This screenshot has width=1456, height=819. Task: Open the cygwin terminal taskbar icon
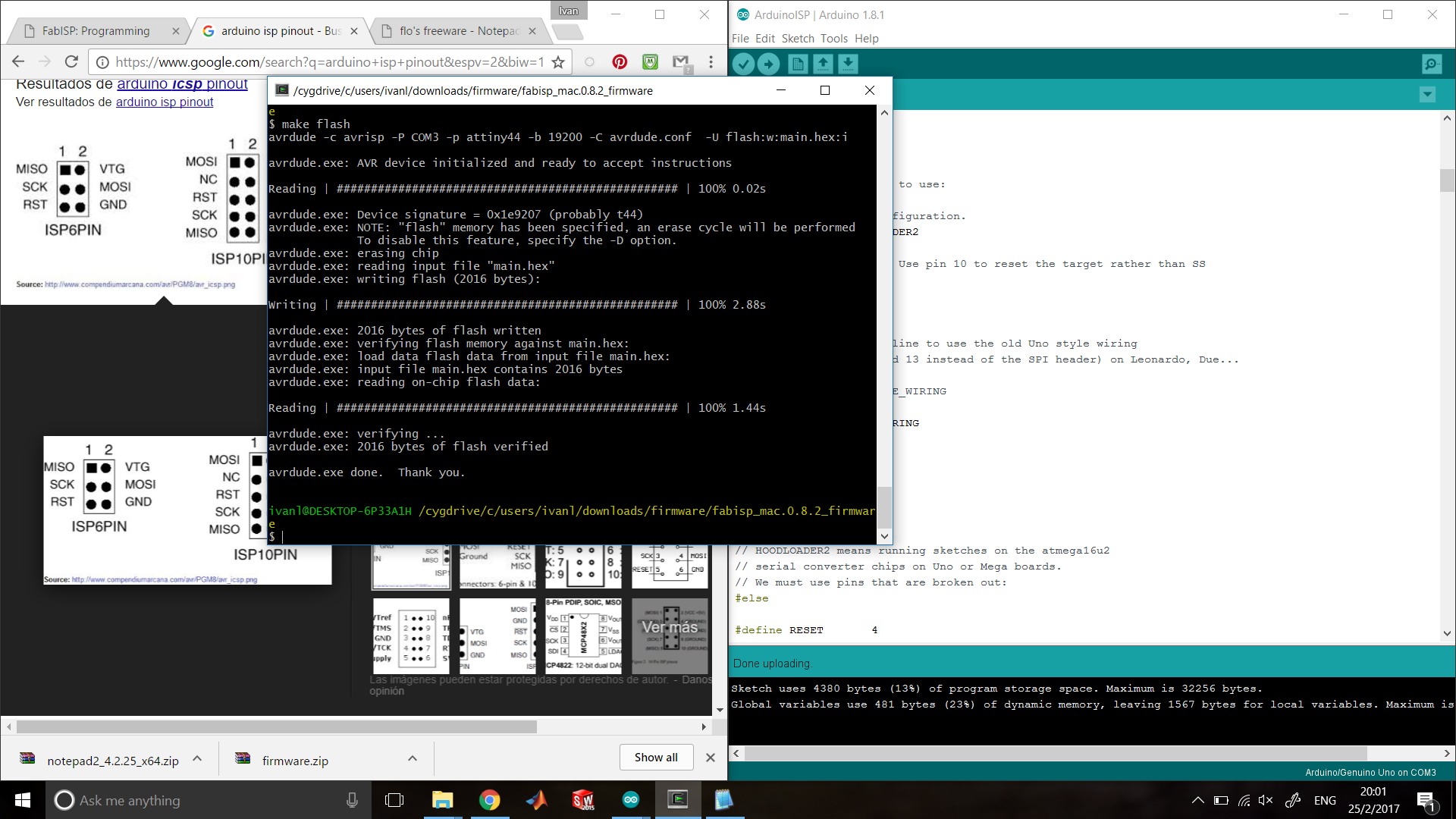pos(677,800)
